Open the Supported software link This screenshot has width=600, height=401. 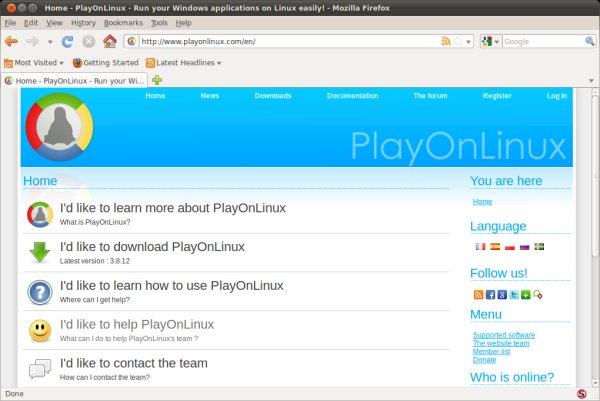[504, 335]
